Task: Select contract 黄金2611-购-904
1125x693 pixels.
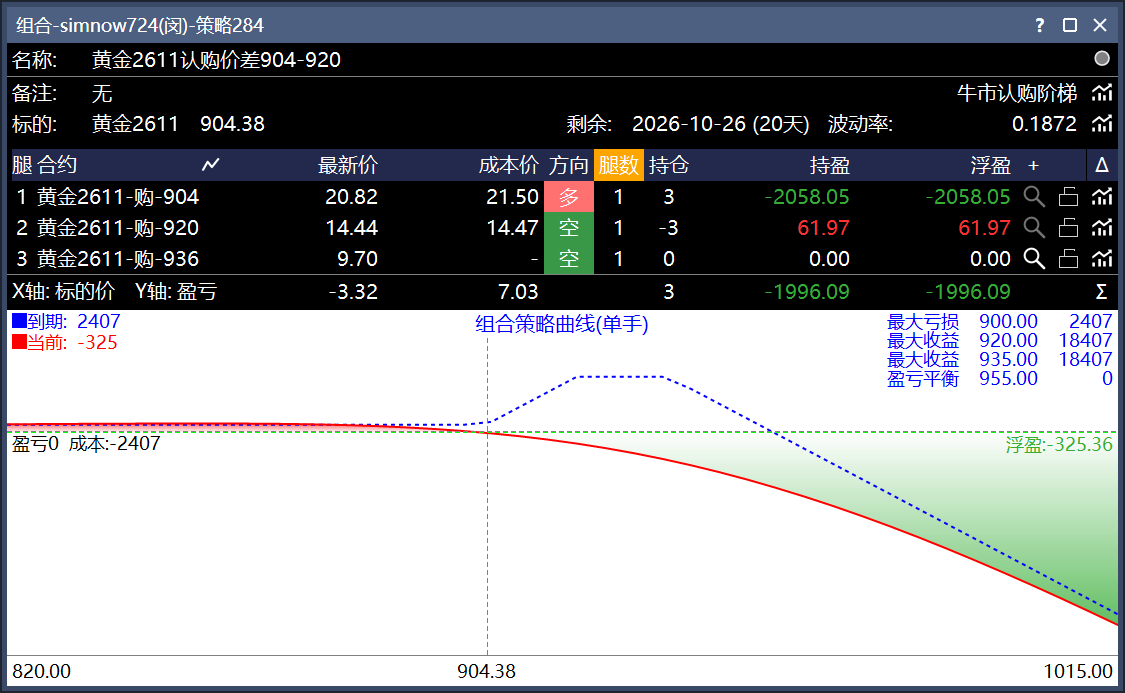Action: pos(118,197)
